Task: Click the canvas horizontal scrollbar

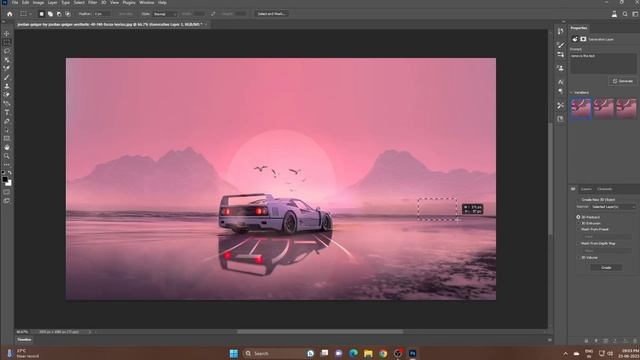Action: (320, 332)
